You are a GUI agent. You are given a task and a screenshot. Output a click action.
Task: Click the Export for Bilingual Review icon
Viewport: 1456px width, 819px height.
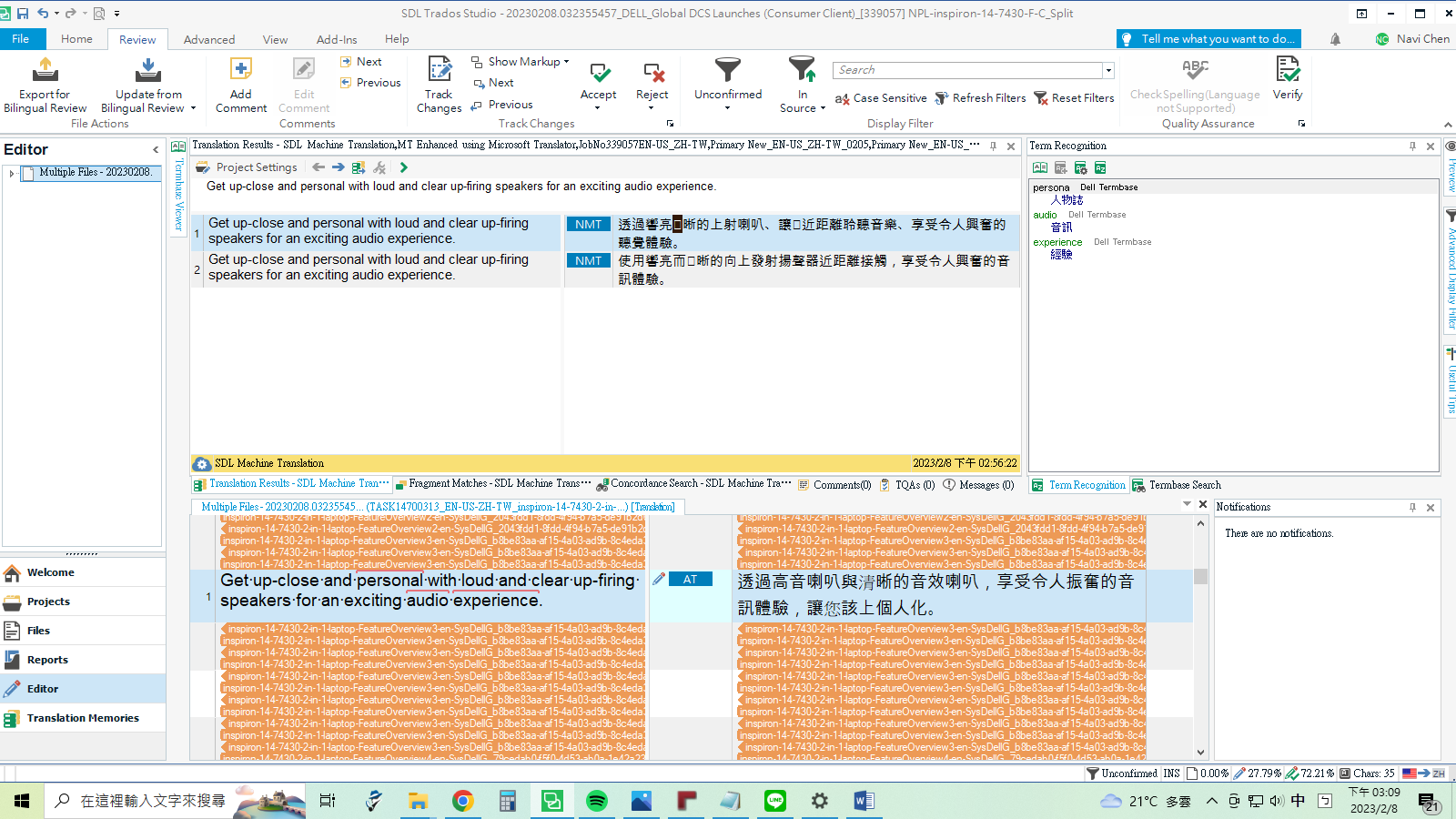tap(45, 70)
